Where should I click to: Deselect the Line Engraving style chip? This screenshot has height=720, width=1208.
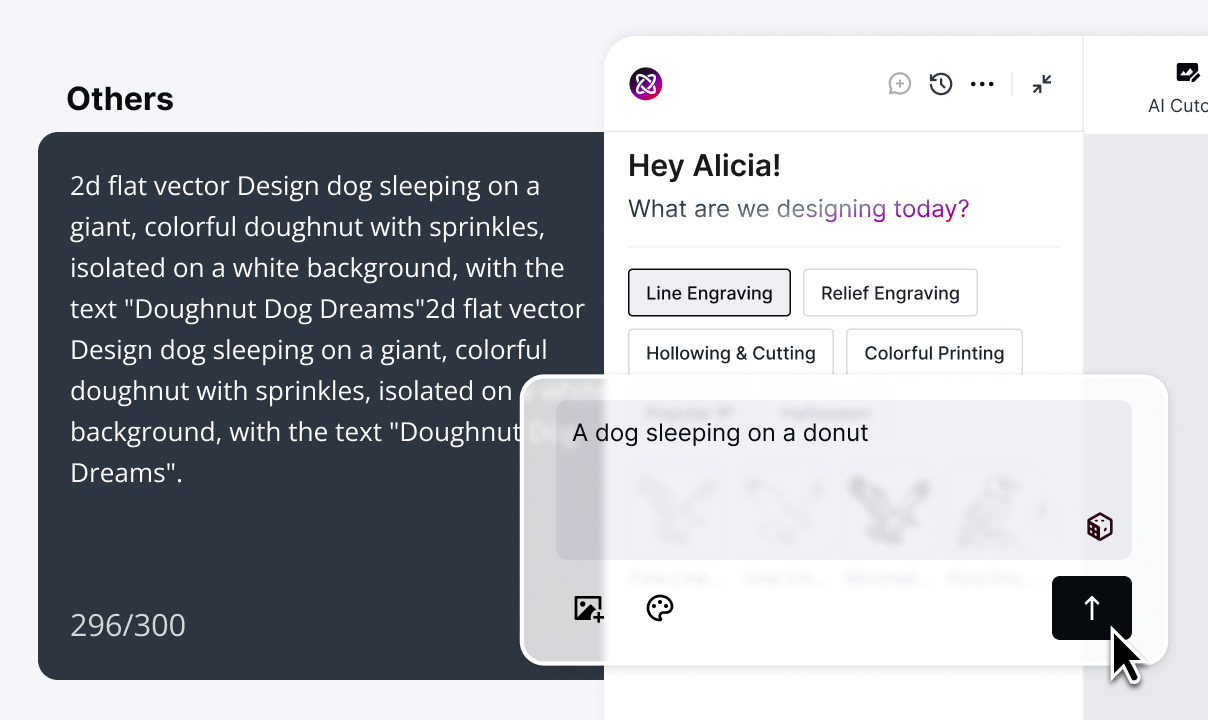709,293
